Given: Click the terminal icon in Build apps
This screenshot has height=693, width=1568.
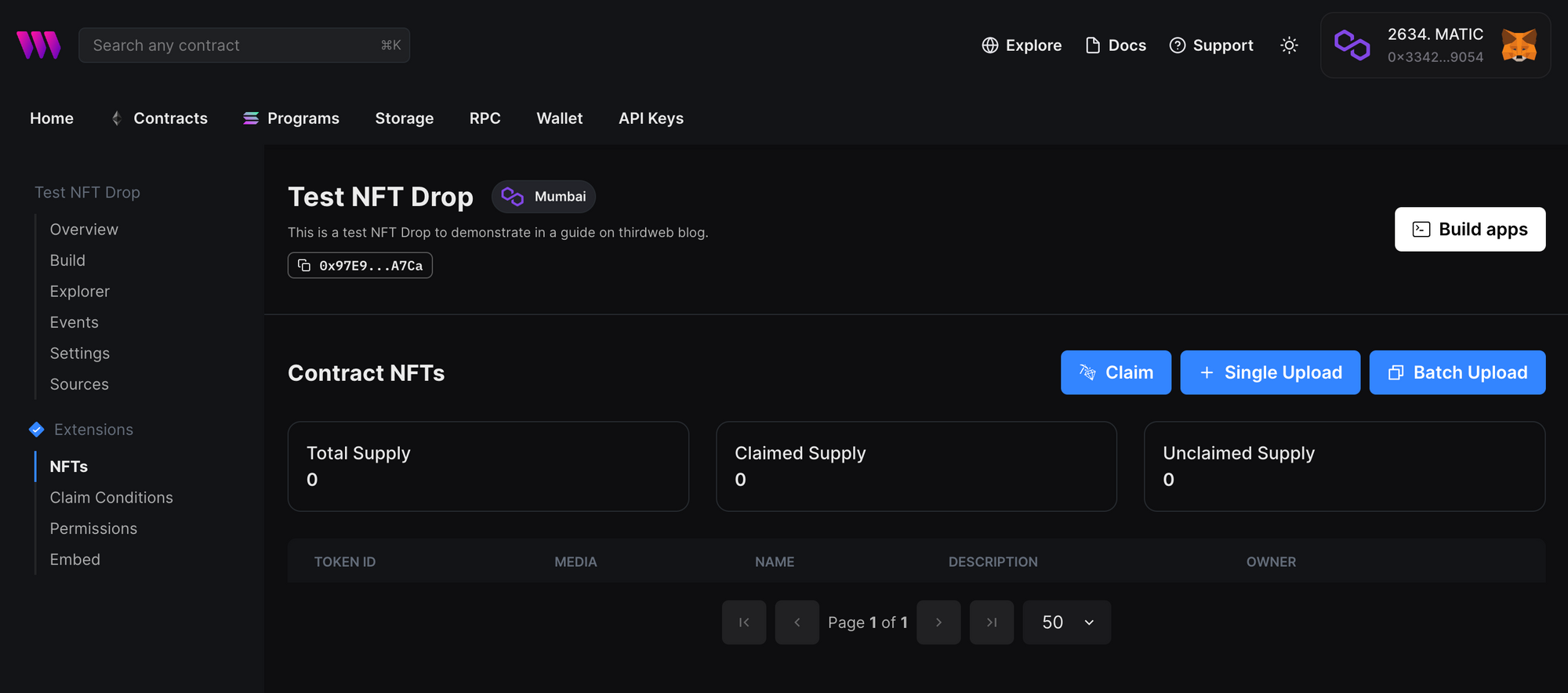Looking at the screenshot, I should [1421, 229].
